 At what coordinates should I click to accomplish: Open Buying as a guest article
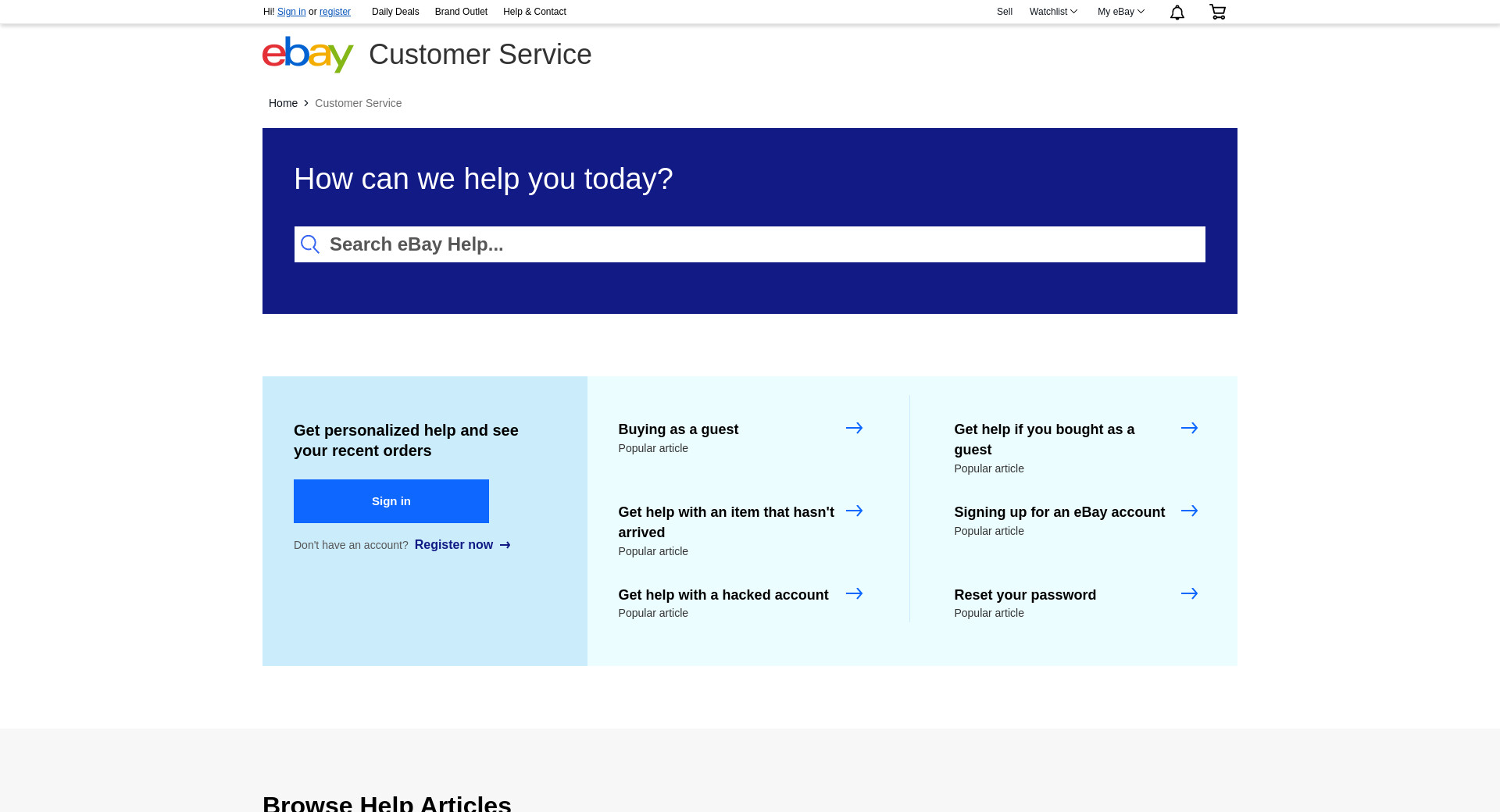tap(678, 429)
